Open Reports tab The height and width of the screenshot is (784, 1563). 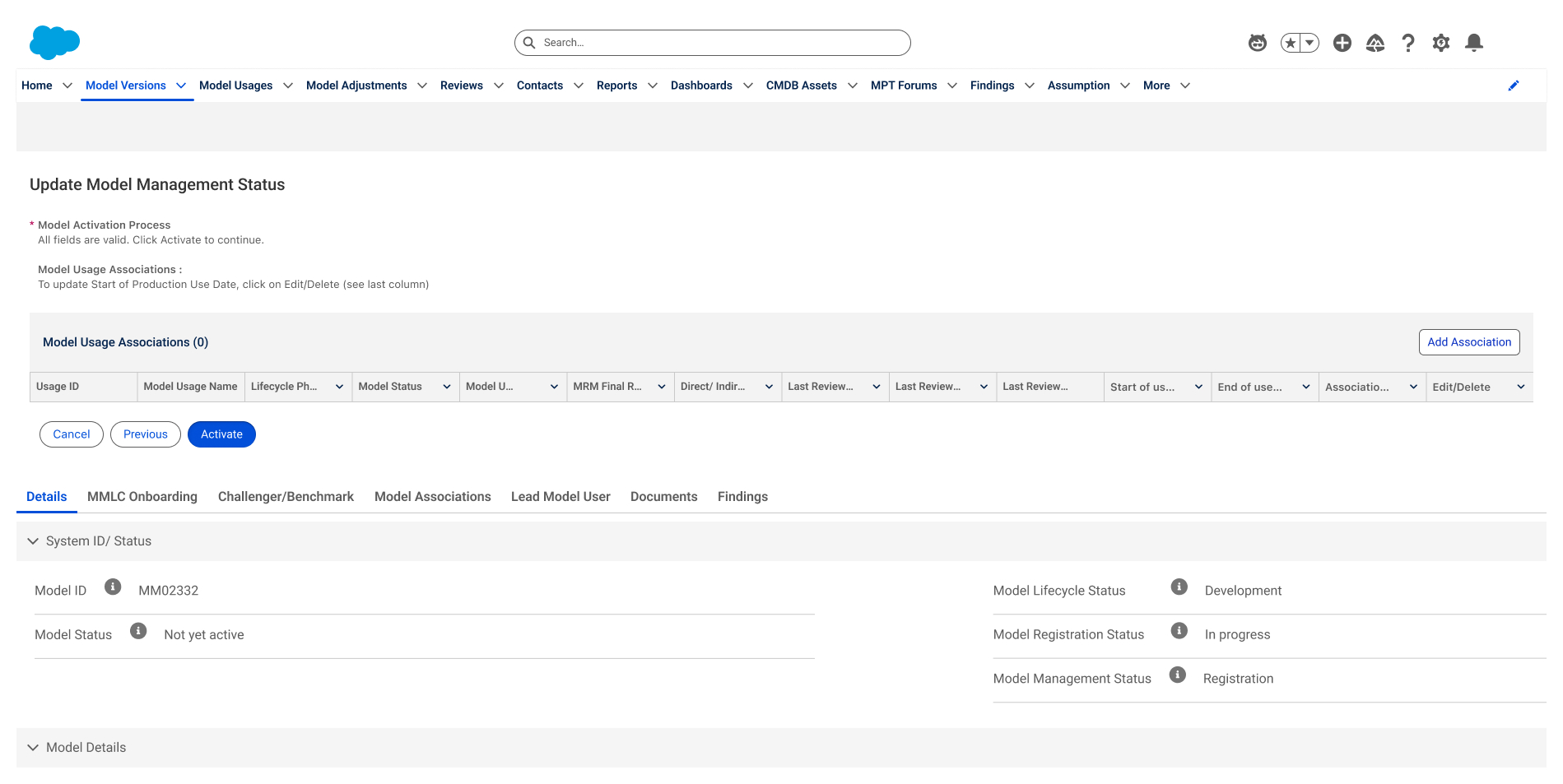pyautogui.click(x=617, y=86)
